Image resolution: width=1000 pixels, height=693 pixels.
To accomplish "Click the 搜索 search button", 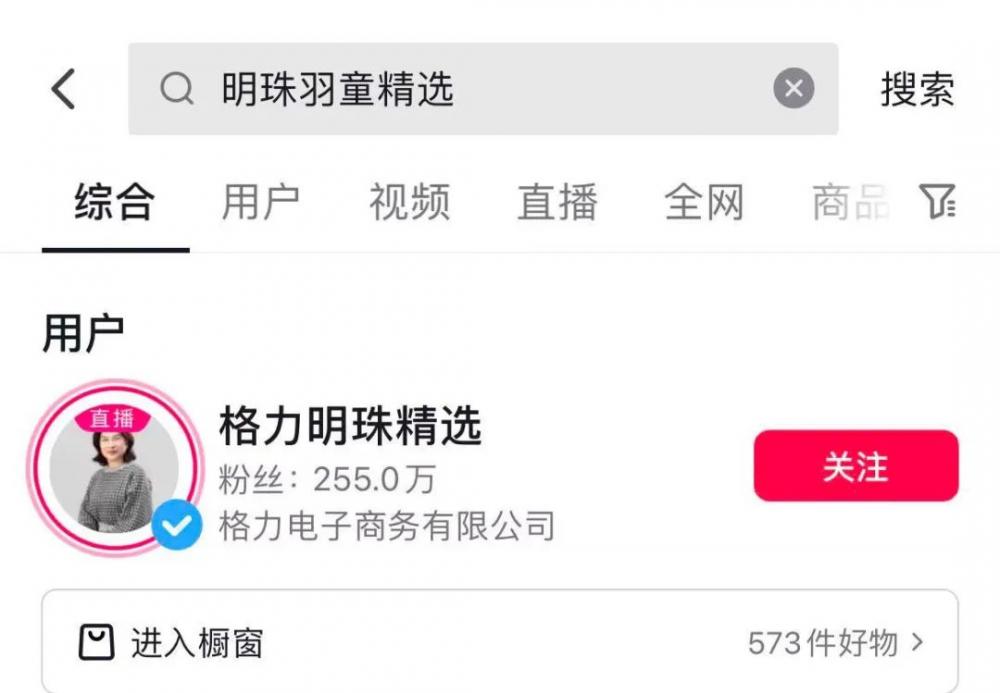I will 918,89.
